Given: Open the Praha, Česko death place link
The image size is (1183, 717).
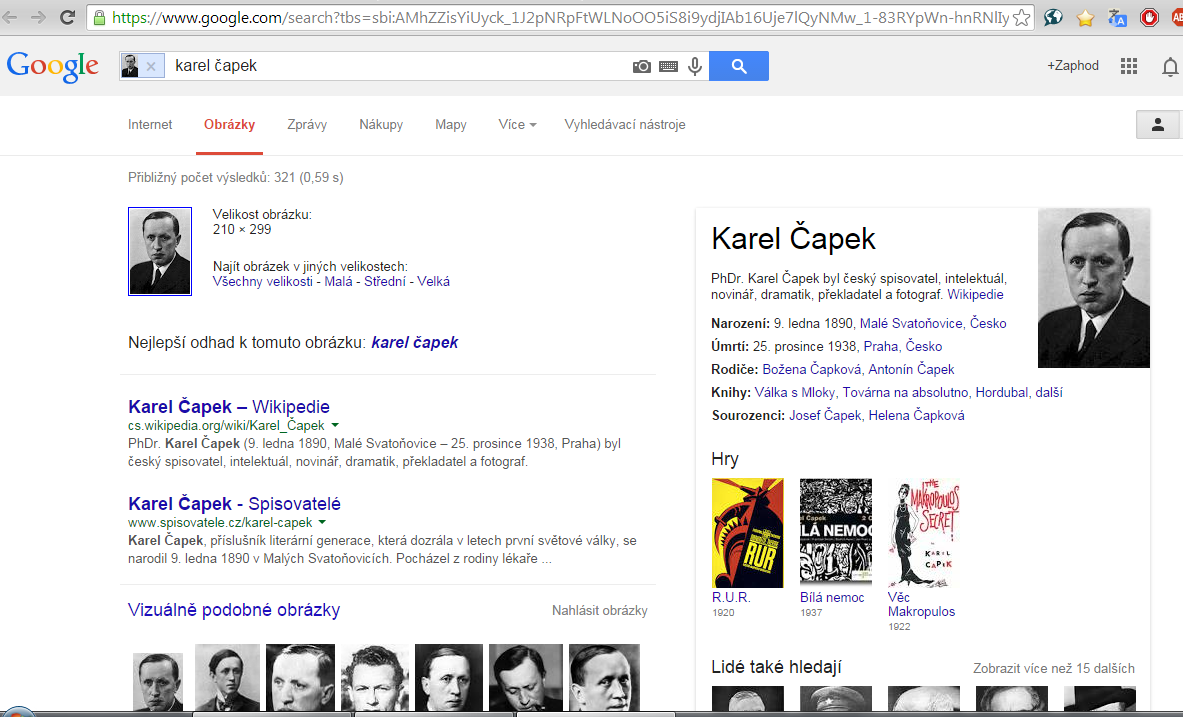Looking at the screenshot, I should pos(903,346).
